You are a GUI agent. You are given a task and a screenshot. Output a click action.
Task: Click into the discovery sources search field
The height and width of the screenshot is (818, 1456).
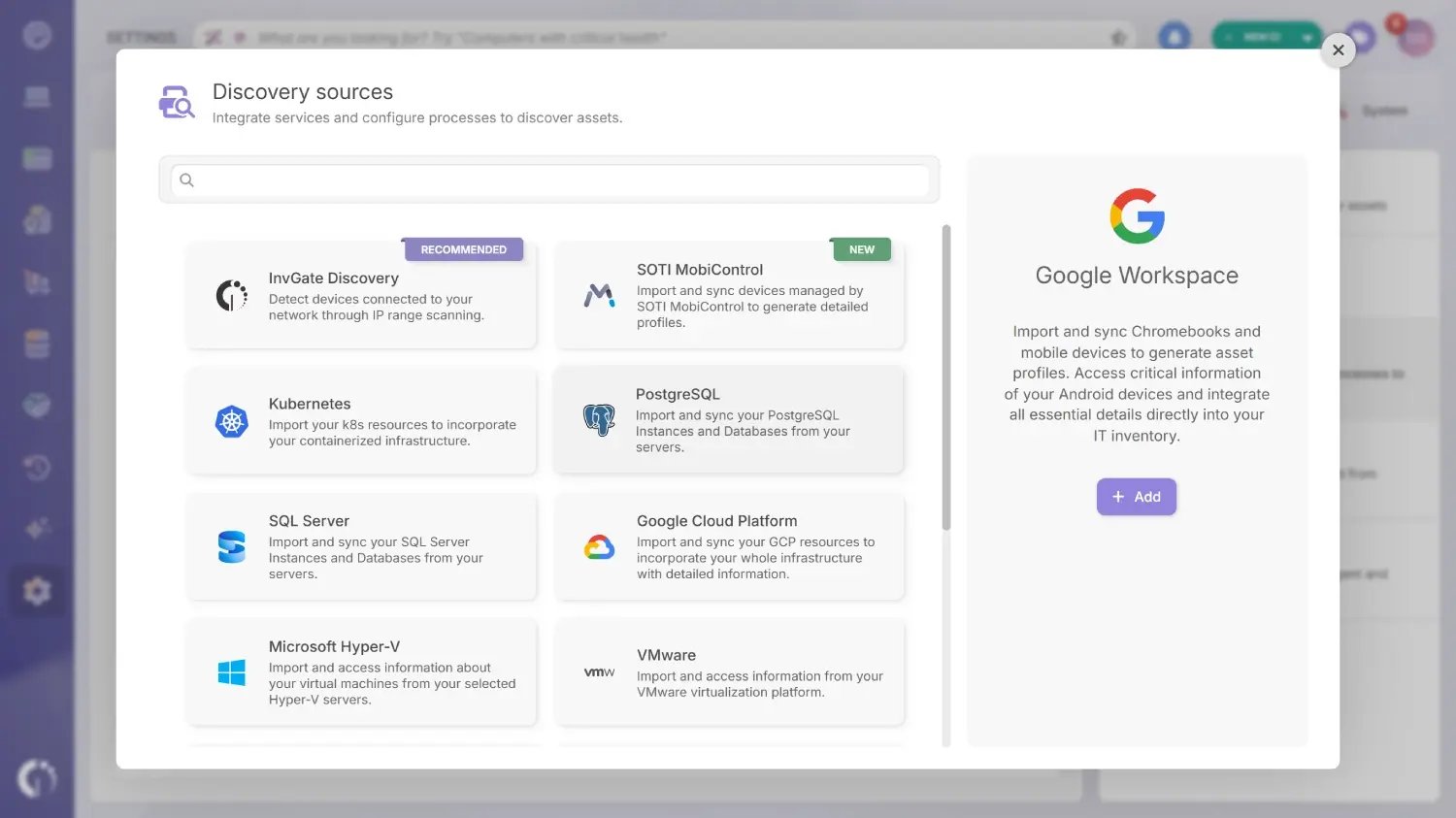549,180
